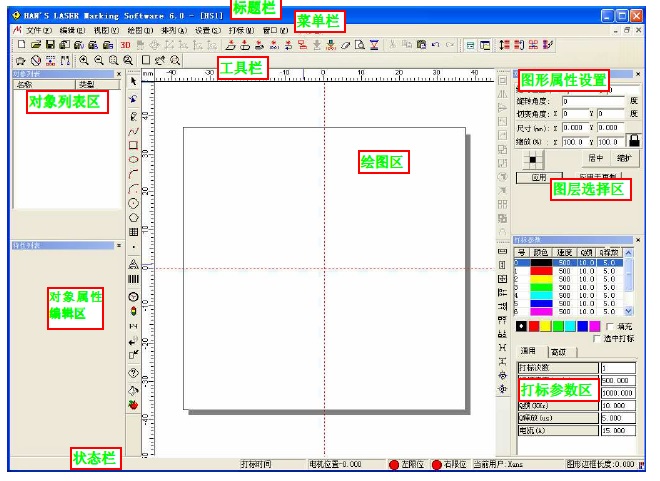Image resolution: width=660 pixels, height=481 pixels.
Task: Select the polygon shape tool
Action: pyautogui.click(x=134, y=216)
